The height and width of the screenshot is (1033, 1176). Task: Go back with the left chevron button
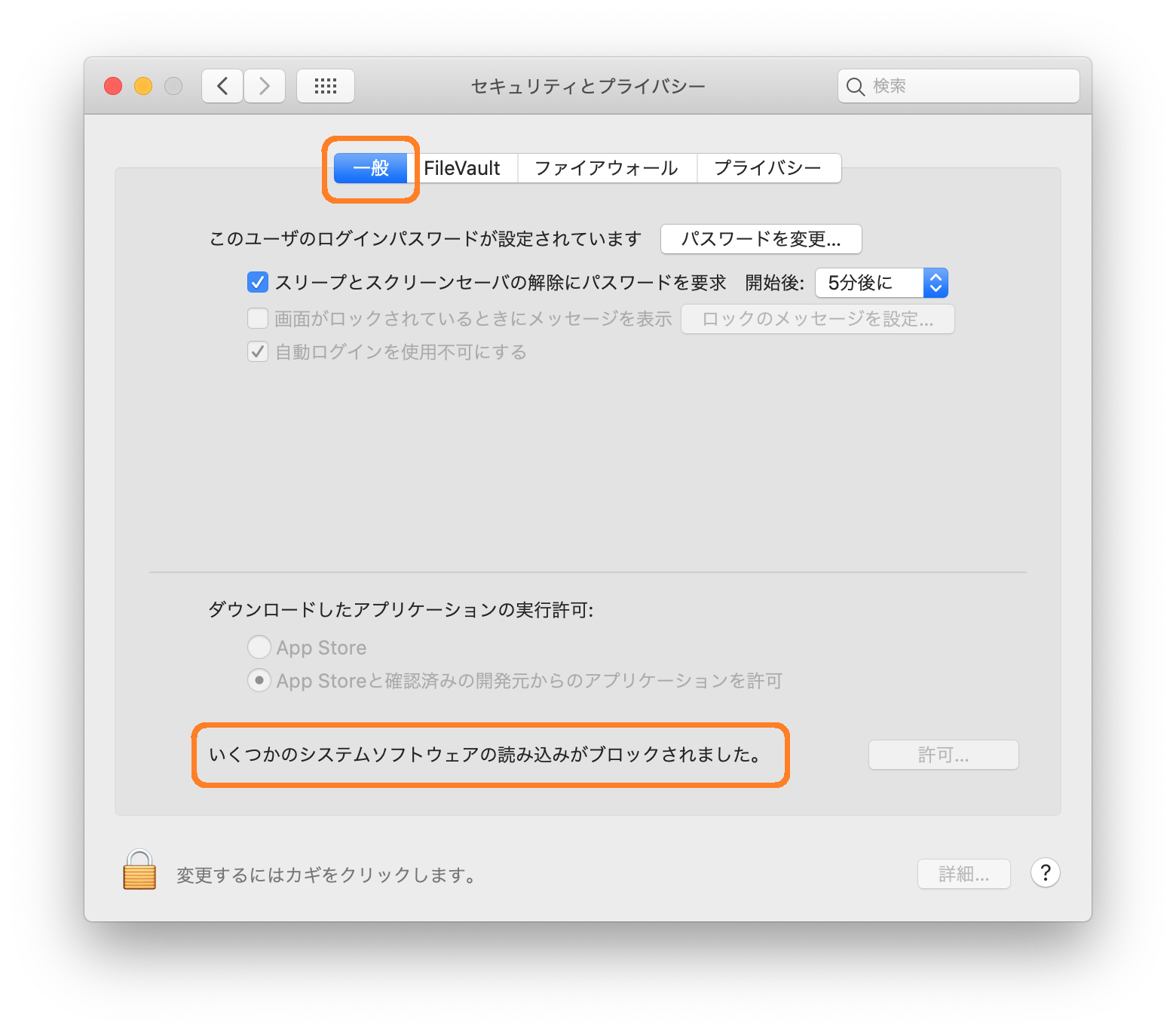[222, 86]
